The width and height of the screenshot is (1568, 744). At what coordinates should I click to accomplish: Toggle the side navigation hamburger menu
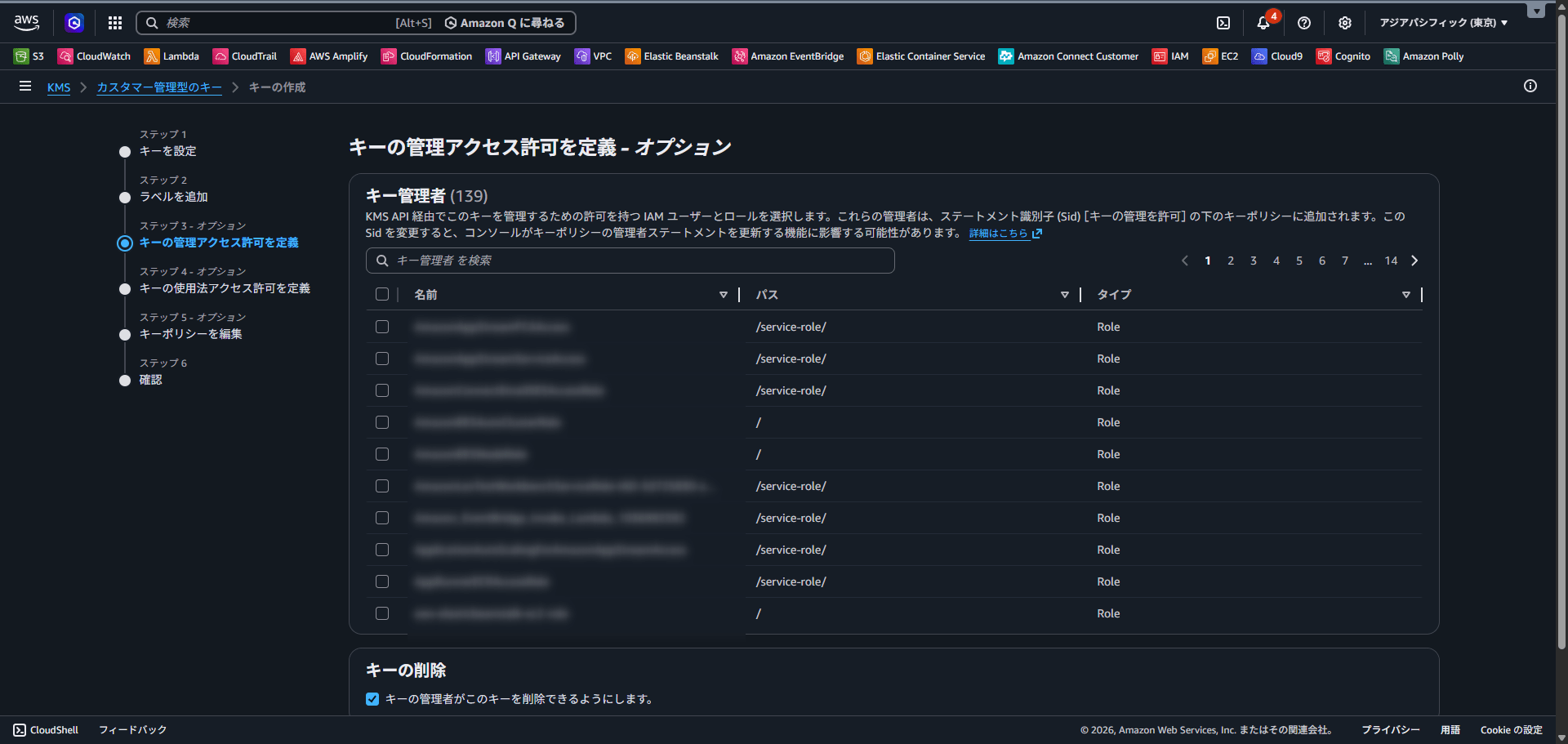click(25, 86)
